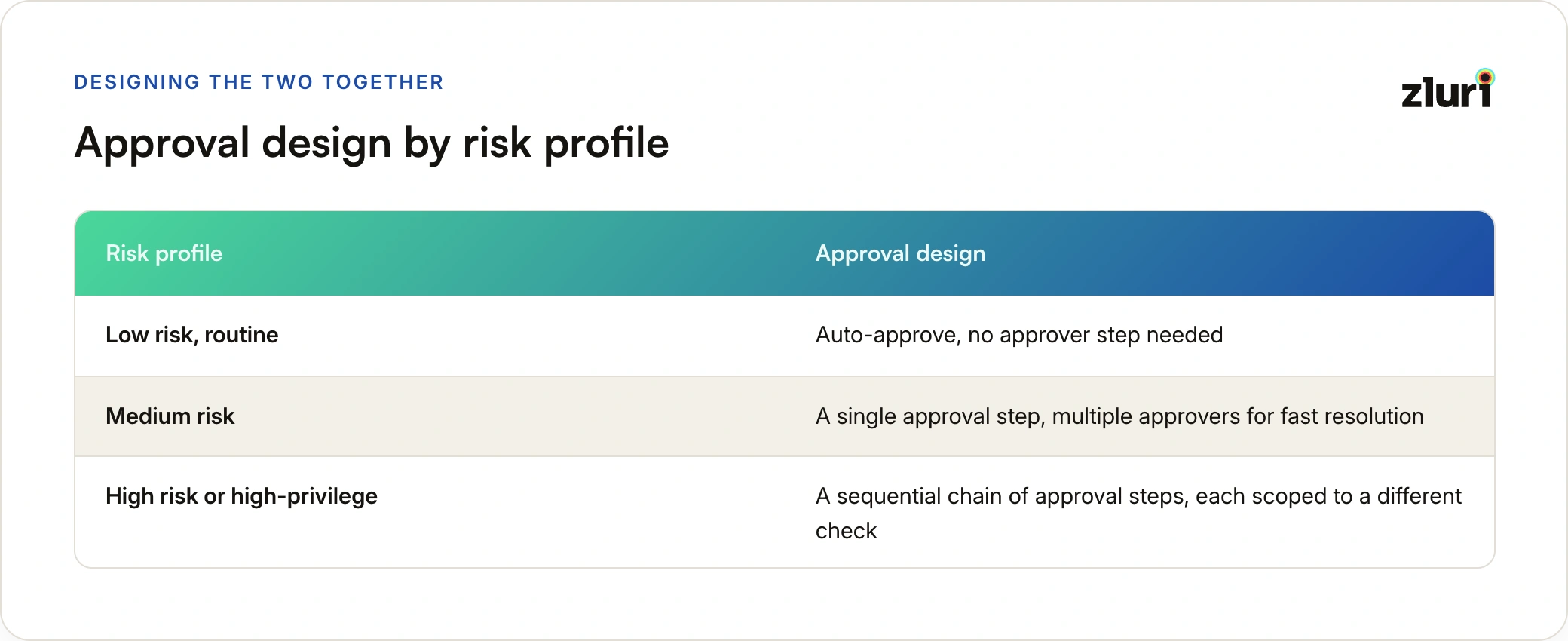Click the word 'profile' in main heading

coord(606,144)
